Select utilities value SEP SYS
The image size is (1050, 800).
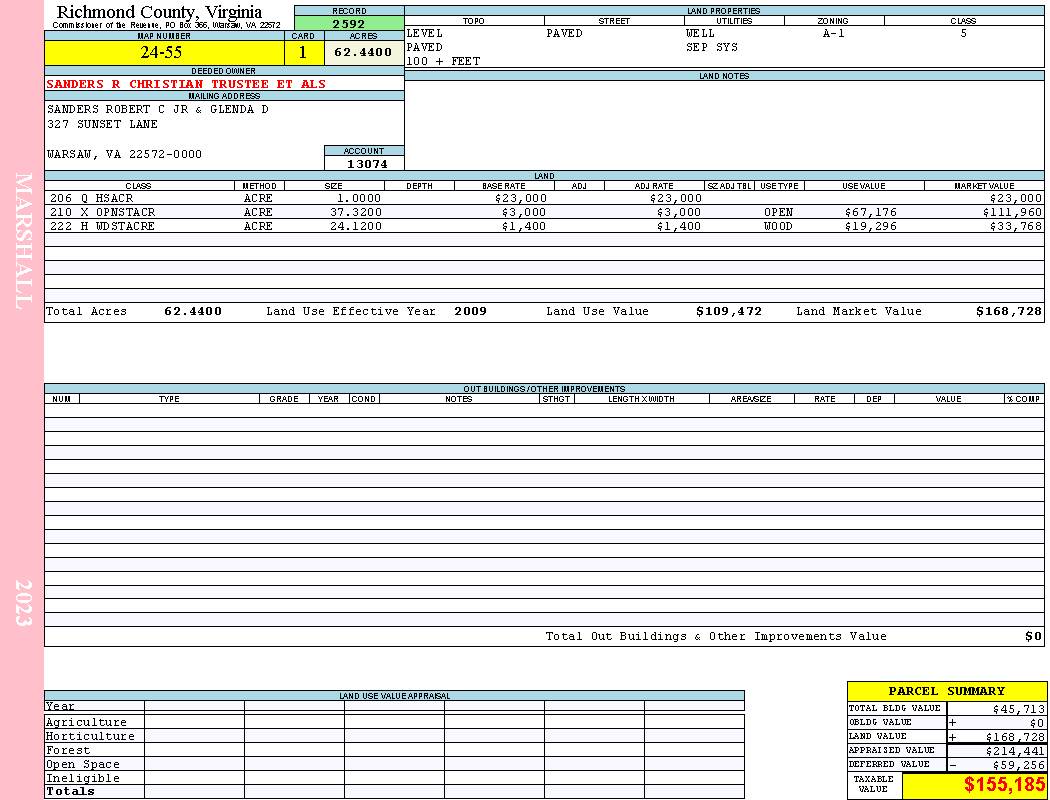pyautogui.click(x=712, y=48)
